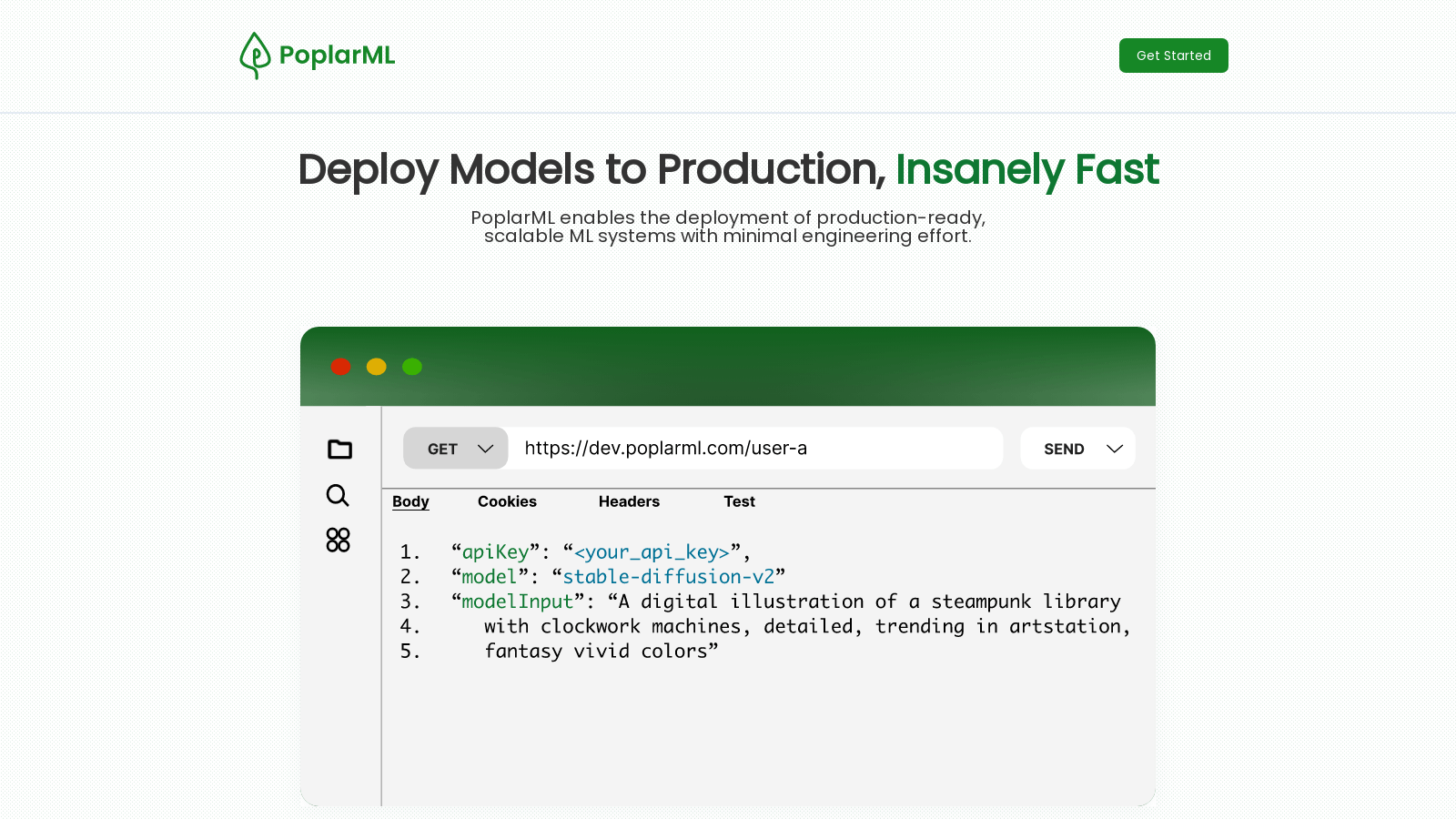Click the "Insanely Fast" headline text
Screen dimensions: 1456x819
pyautogui.click(x=1027, y=170)
